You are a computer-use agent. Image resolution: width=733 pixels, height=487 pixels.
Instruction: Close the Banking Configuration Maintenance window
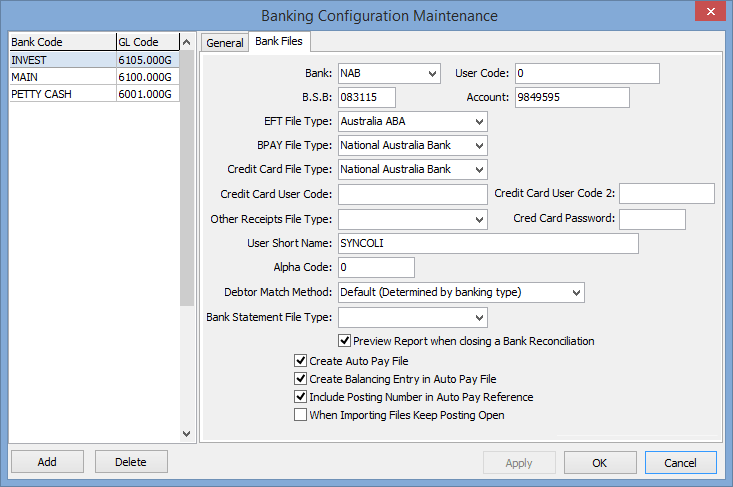click(710, 12)
